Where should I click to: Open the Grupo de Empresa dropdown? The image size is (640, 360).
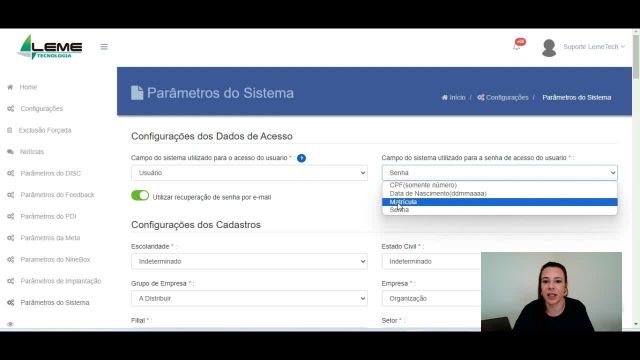point(249,299)
